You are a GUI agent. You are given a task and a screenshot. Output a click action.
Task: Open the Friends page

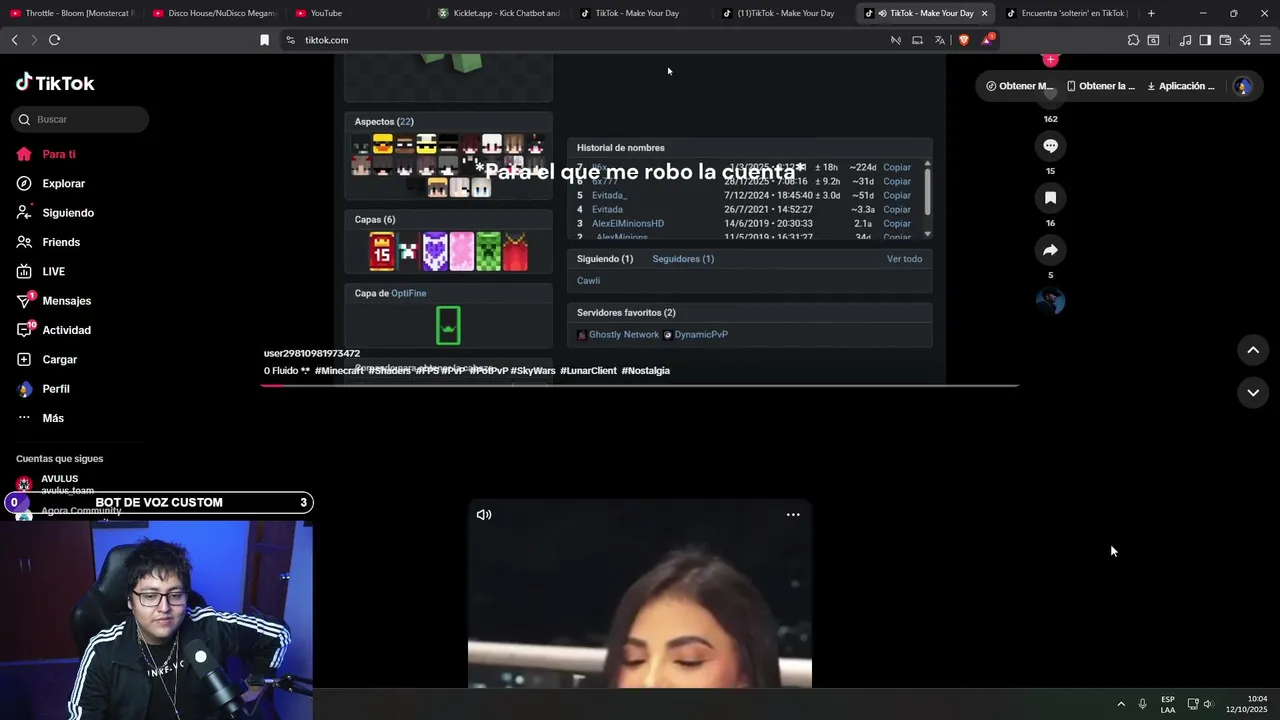coord(48,242)
